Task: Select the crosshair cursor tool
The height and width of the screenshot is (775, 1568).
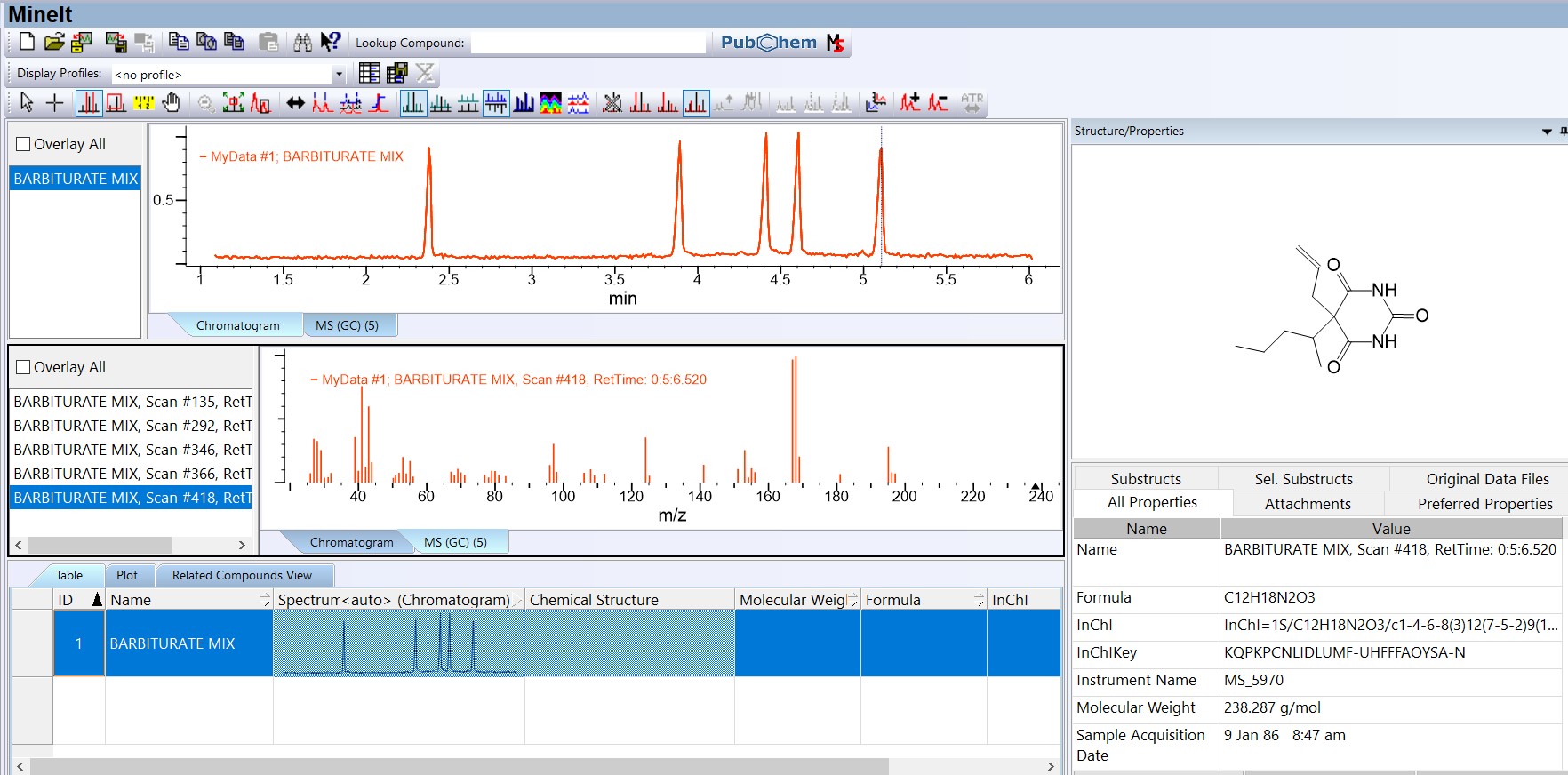Action: coord(55,103)
